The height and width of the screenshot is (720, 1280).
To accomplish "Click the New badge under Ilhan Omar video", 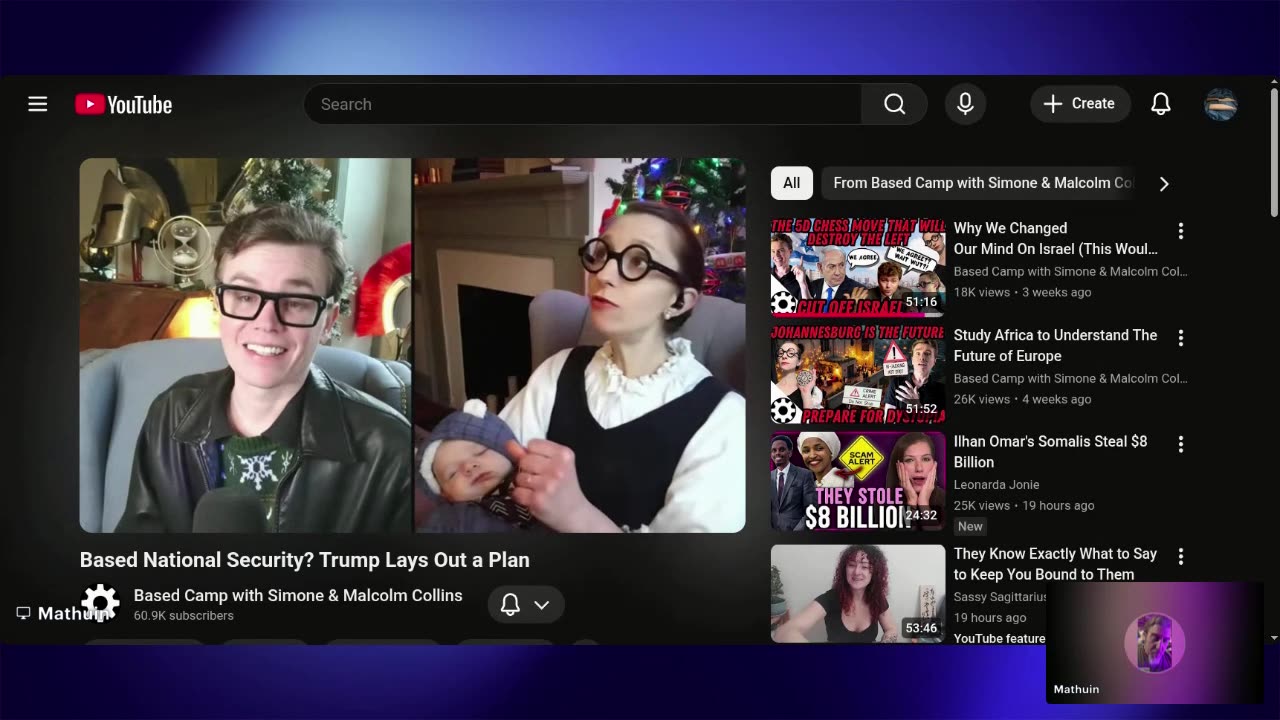I will click(970, 526).
